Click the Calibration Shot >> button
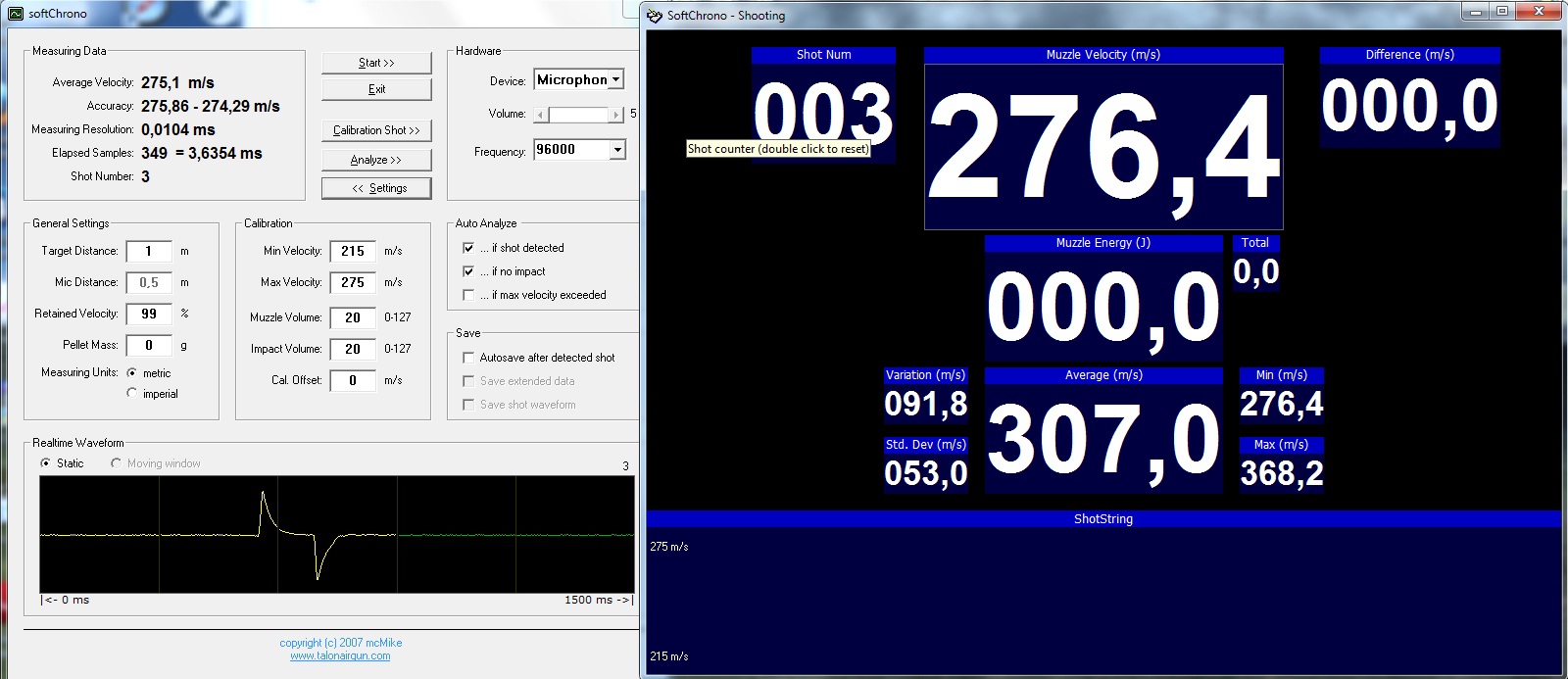Image resolution: width=1568 pixels, height=679 pixels. (x=376, y=130)
